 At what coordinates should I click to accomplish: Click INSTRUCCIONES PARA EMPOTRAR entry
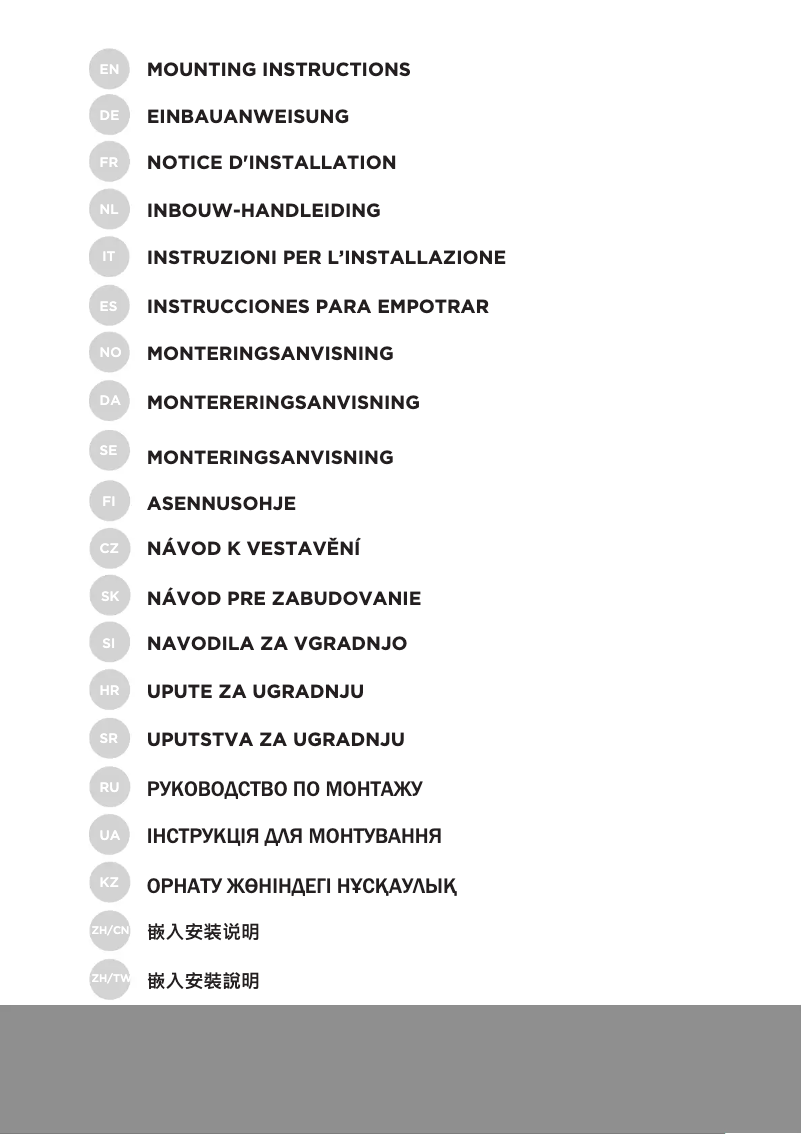pos(318,307)
